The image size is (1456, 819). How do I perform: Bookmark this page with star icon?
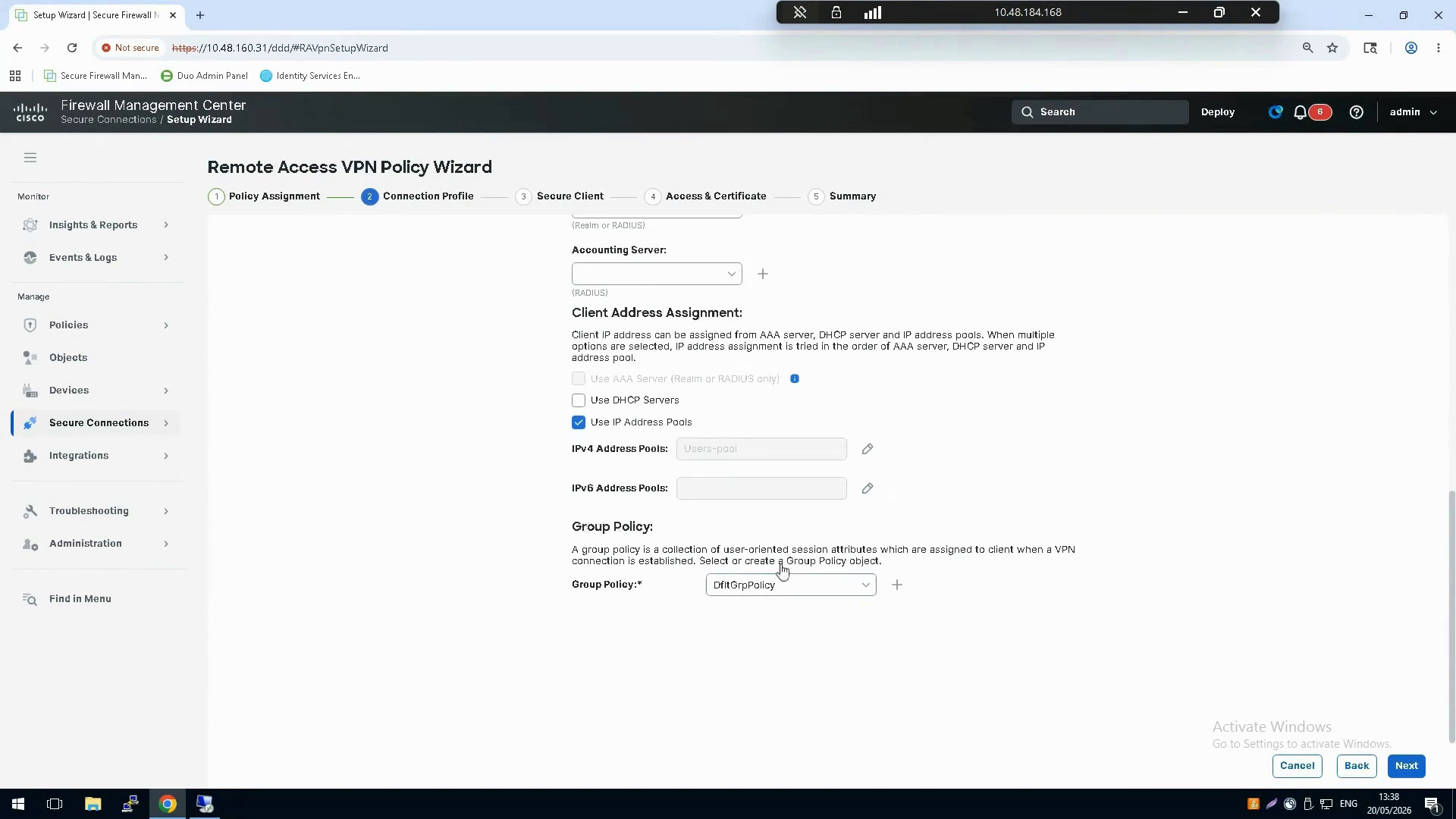[x=1332, y=48]
